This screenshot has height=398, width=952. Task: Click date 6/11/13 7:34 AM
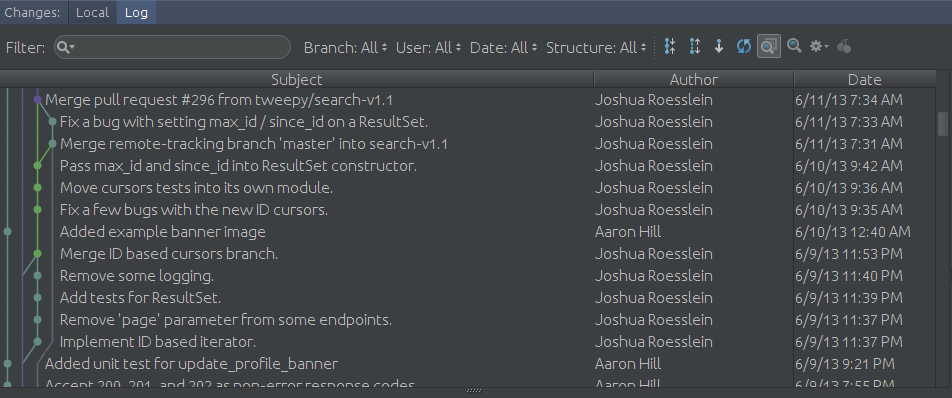click(x=849, y=100)
